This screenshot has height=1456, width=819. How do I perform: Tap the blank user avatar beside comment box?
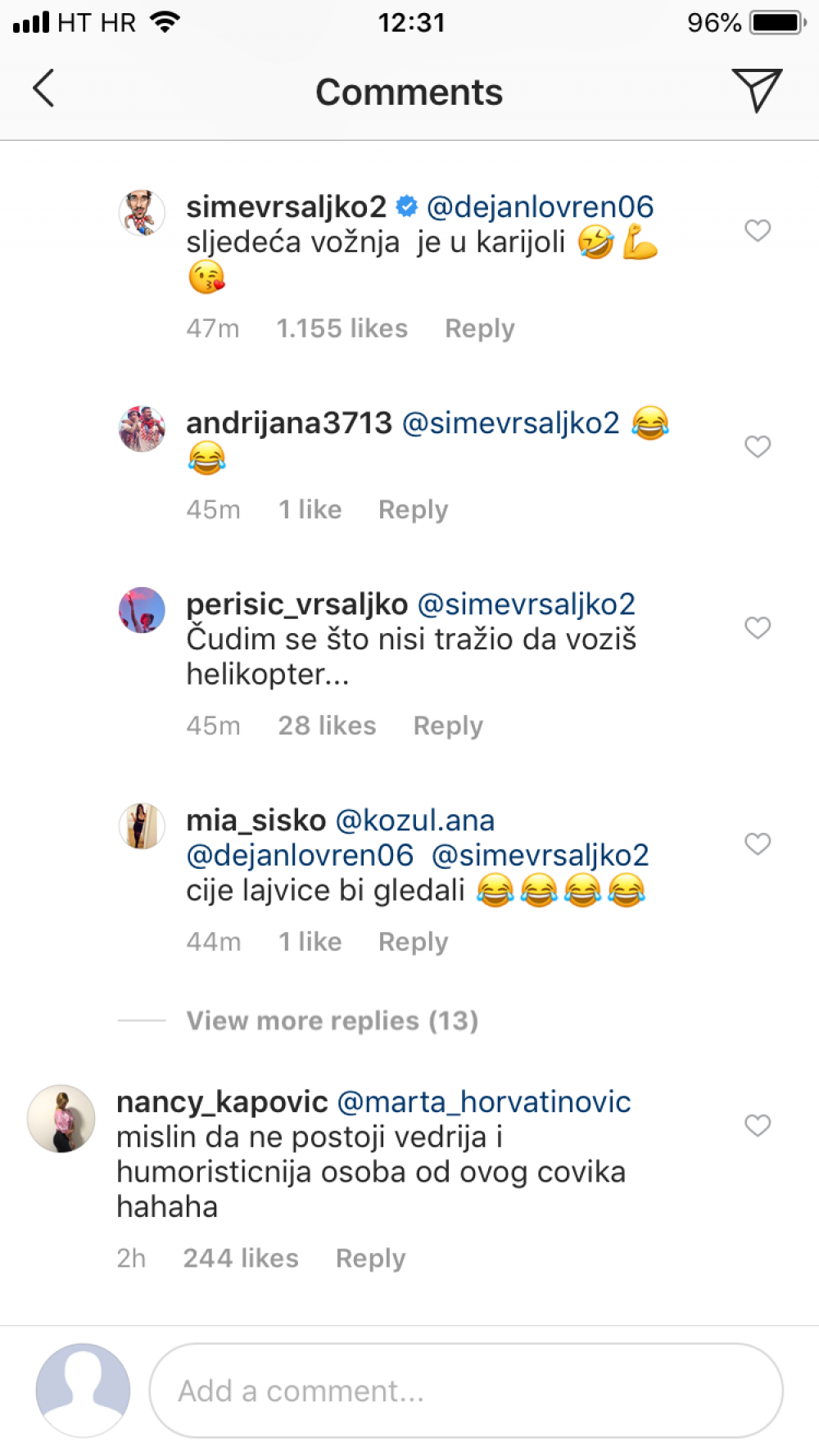pyautogui.click(x=83, y=1390)
